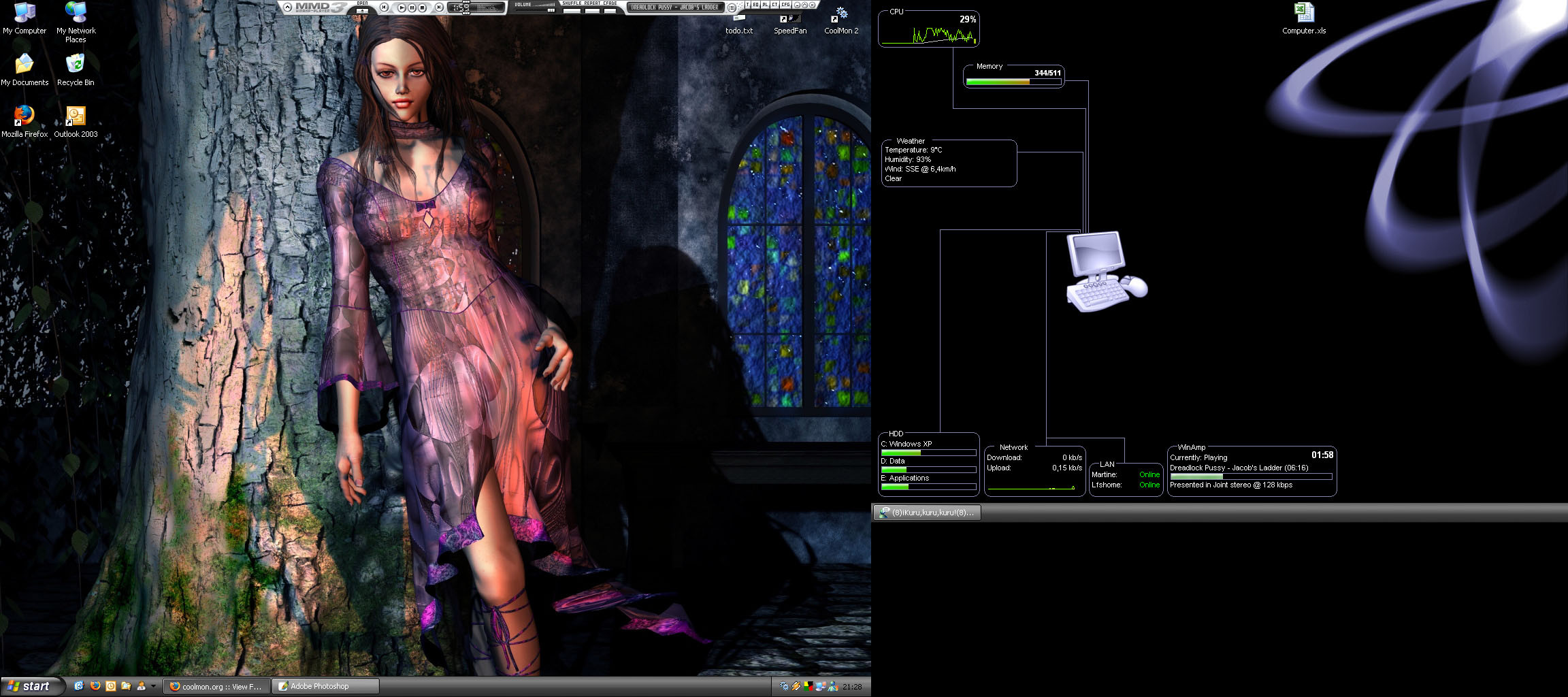Image resolution: width=1568 pixels, height=697 pixels.
Task: Click Network Download 0 kb/s value
Action: (1072, 457)
